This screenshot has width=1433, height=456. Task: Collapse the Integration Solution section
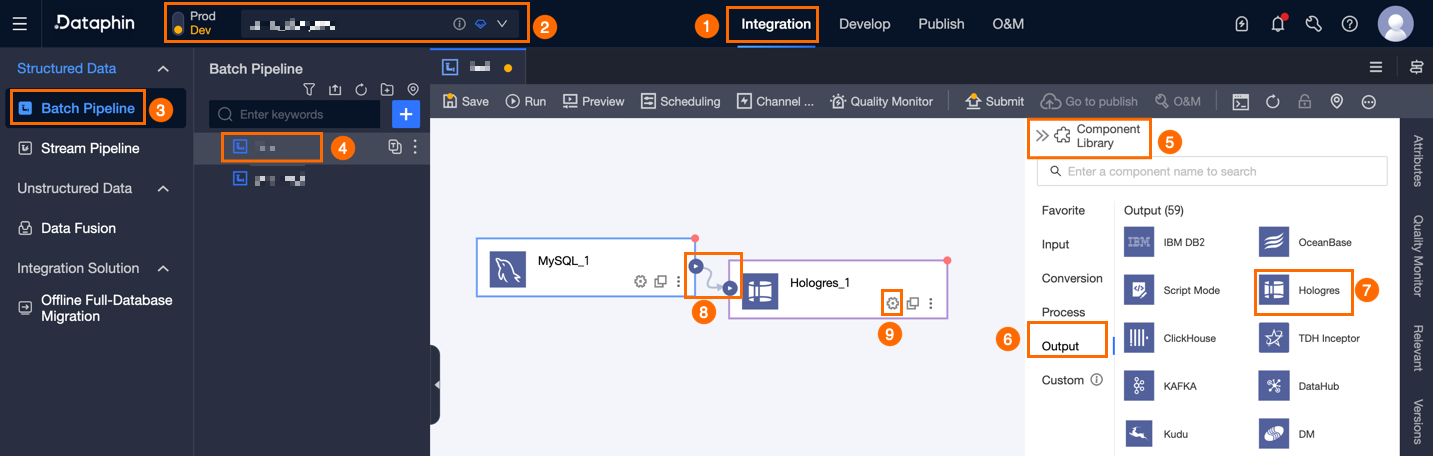[163, 268]
